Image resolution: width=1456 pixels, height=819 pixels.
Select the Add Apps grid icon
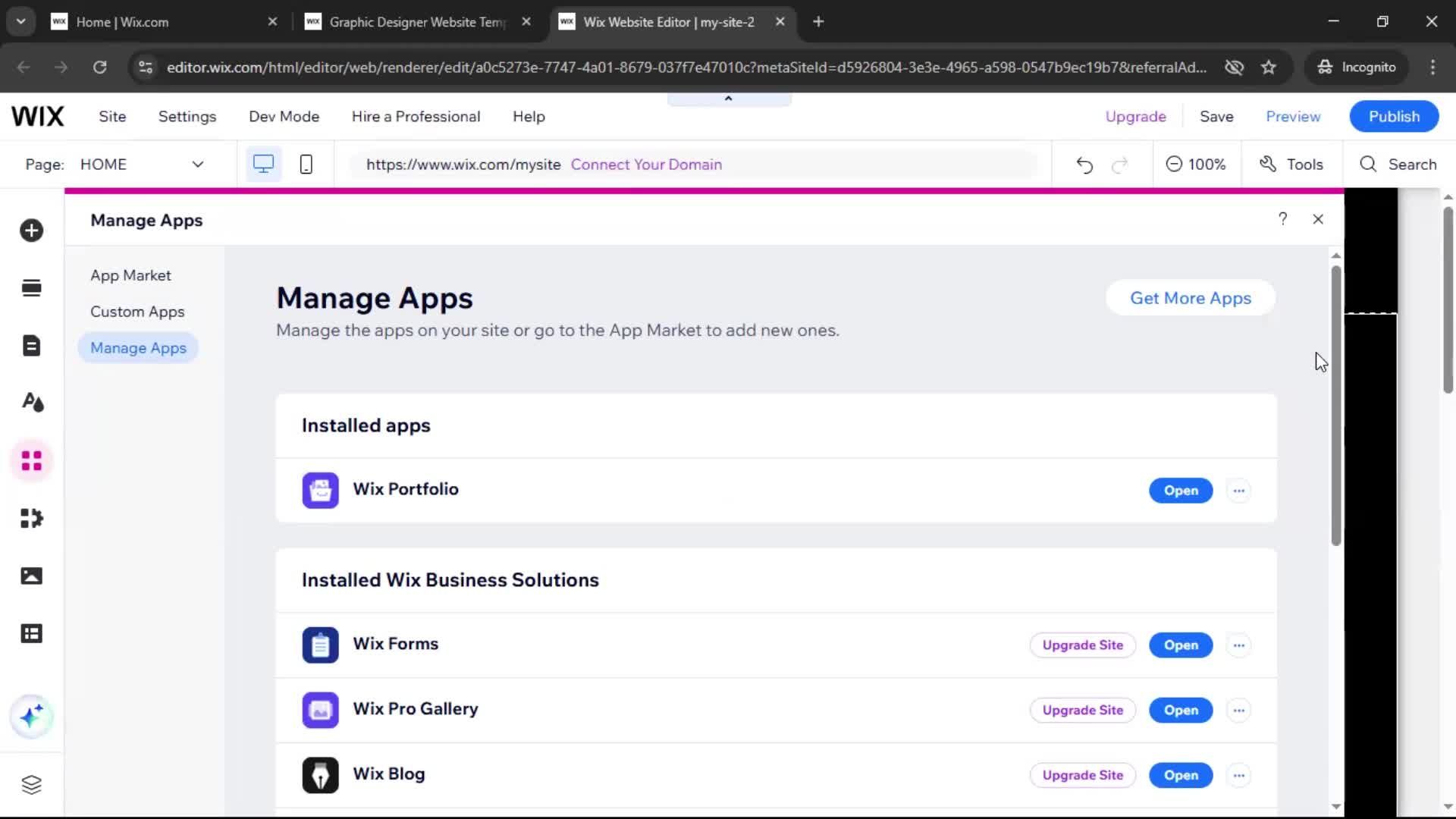31,460
